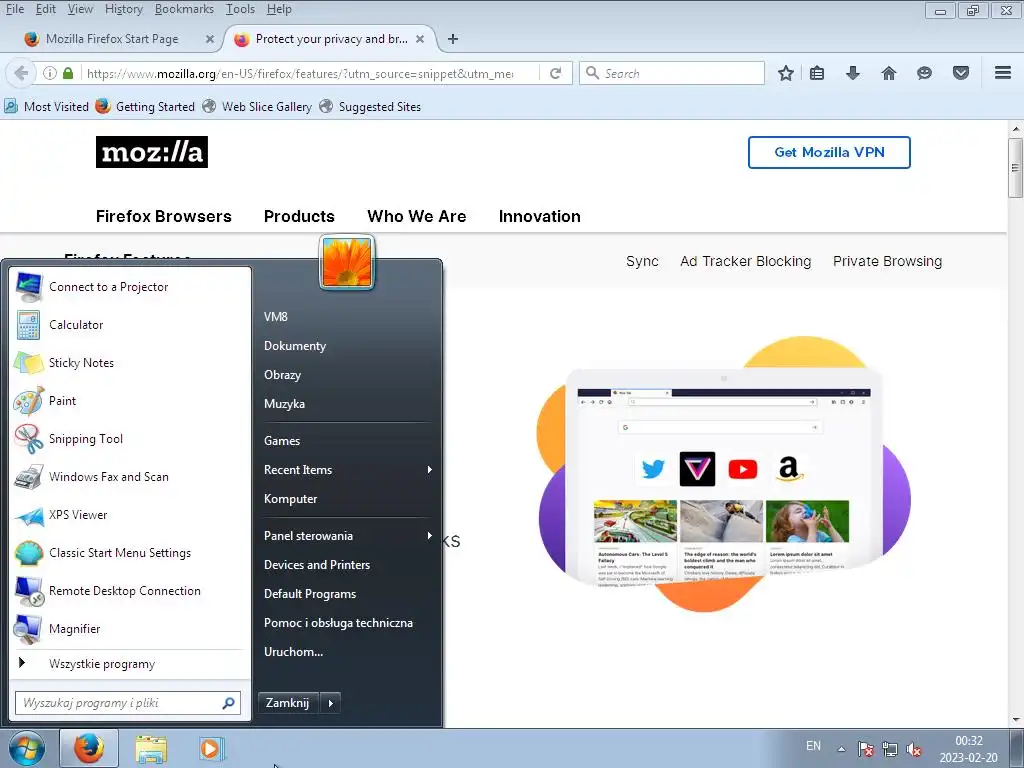The width and height of the screenshot is (1024, 768).
Task: Open Products navigation item
Action: [299, 216]
